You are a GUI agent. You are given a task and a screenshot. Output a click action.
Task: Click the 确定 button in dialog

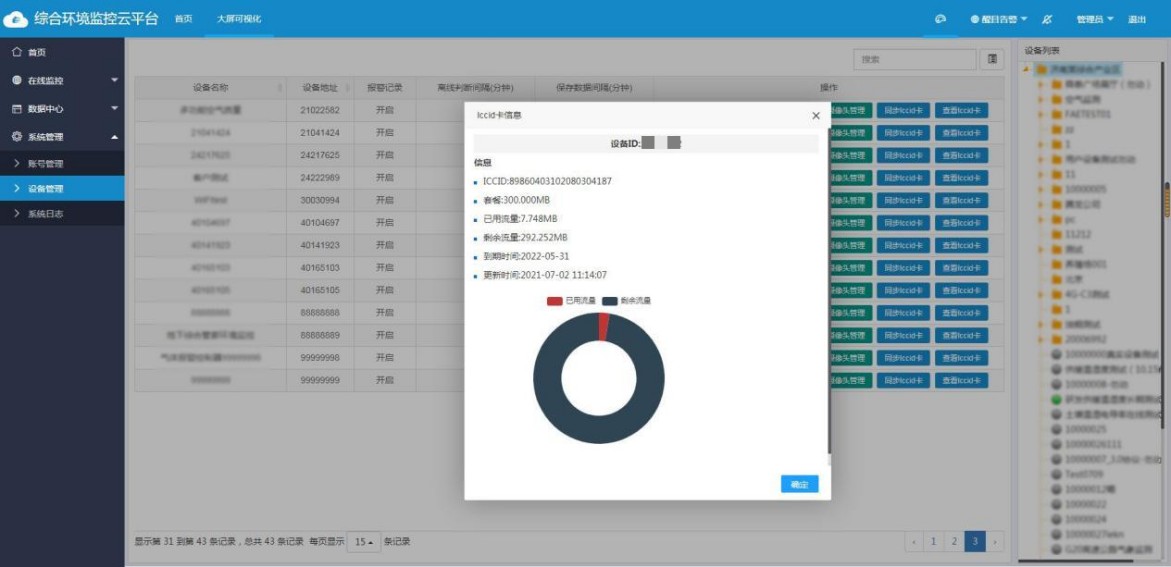point(799,484)
